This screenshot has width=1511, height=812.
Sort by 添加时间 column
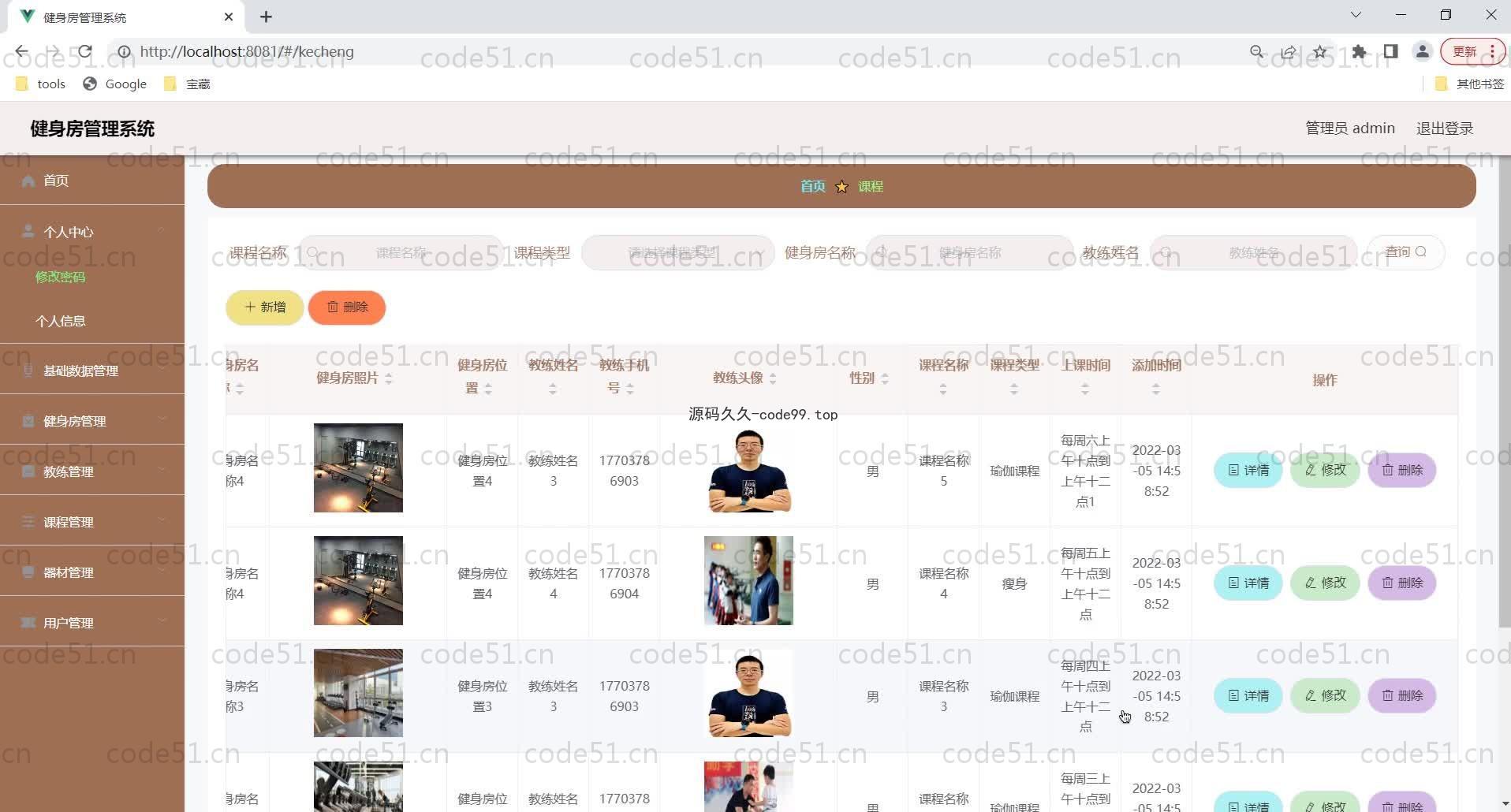coord(1156,389)
